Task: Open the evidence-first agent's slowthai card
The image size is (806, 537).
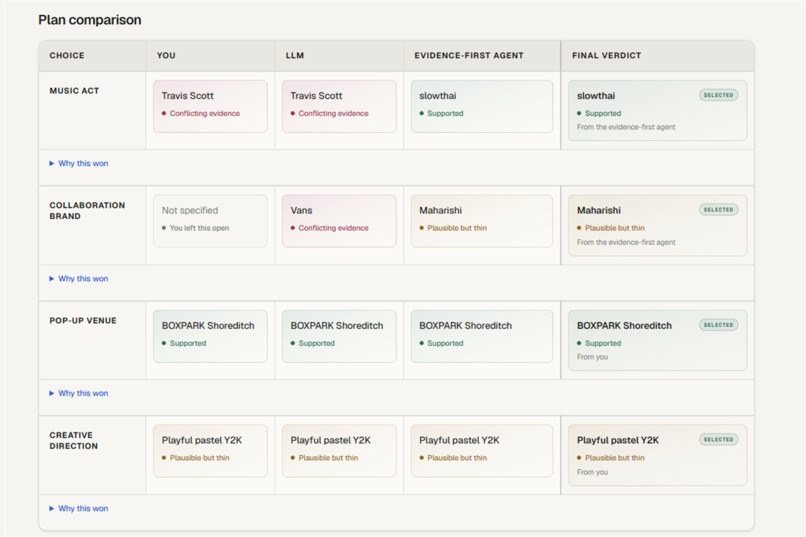Action: tap(482, 106)
